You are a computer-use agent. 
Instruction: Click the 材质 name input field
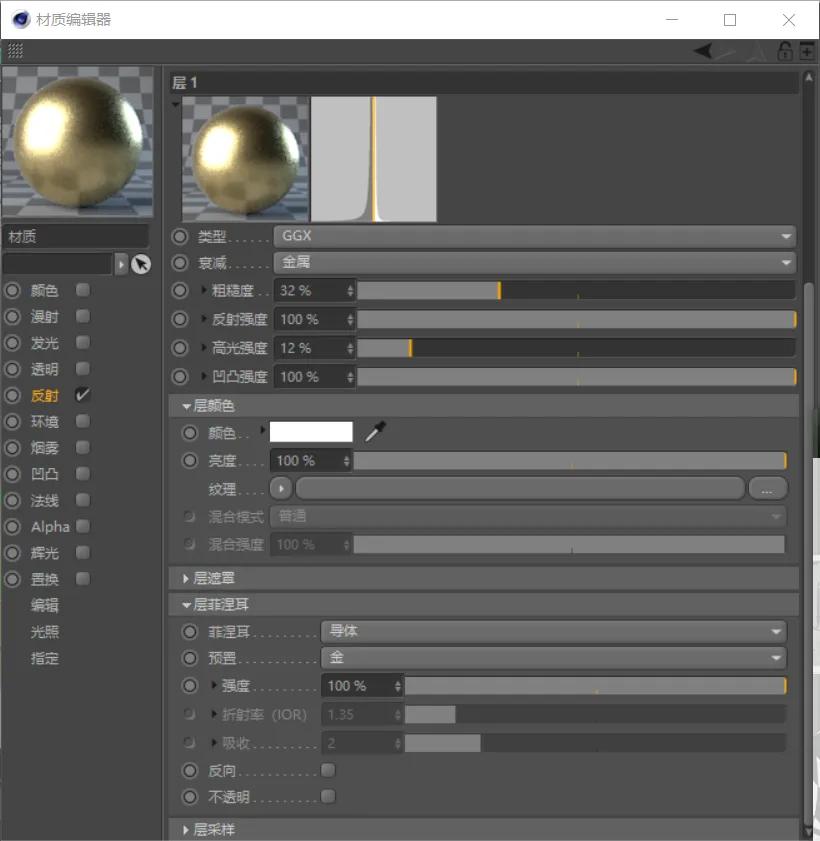76,237
